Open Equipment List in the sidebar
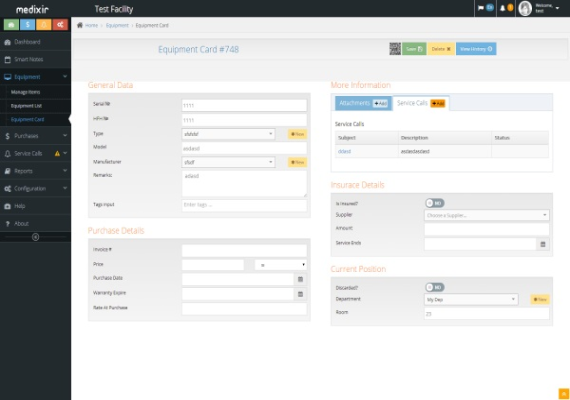This screenshot has width=570, height=400. click(26, 106)
